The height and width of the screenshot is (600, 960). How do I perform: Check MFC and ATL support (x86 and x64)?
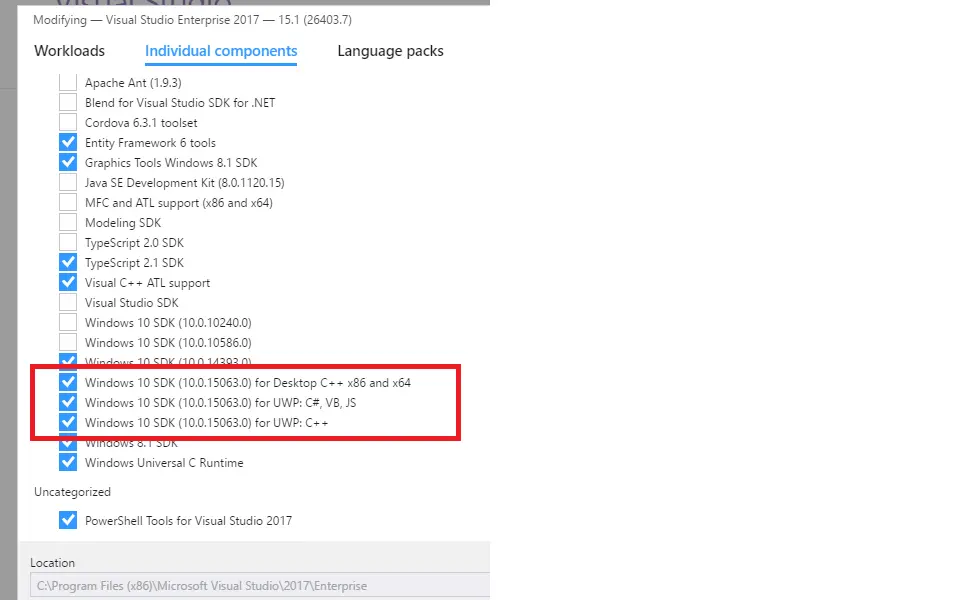click(x=68, y=203)
